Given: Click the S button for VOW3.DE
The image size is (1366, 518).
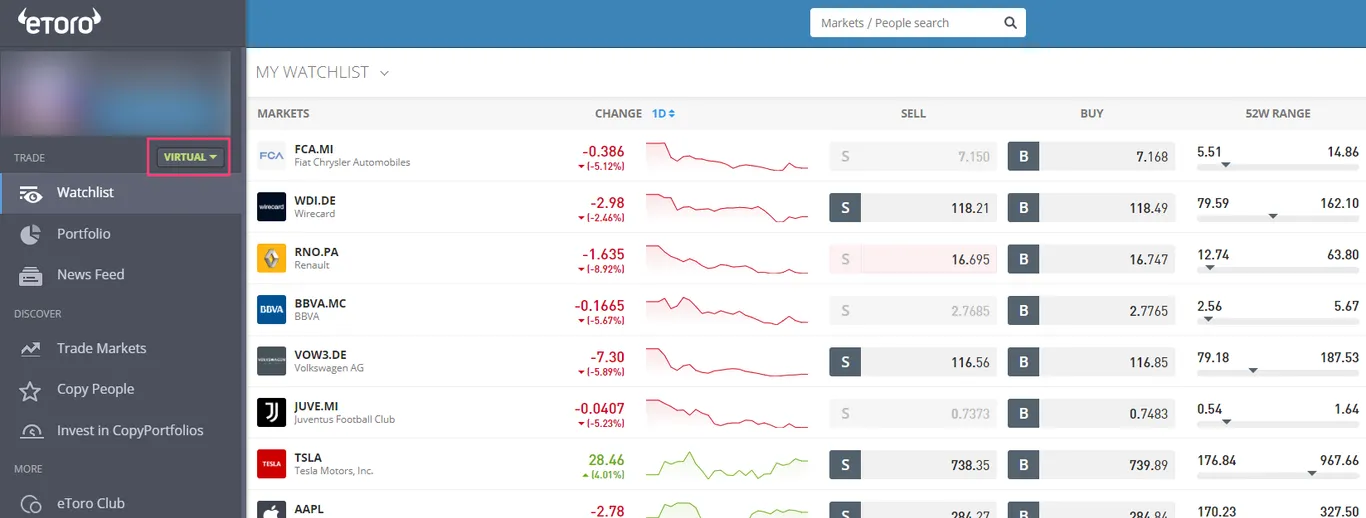Looking at the screenshot, I should 845,363.
